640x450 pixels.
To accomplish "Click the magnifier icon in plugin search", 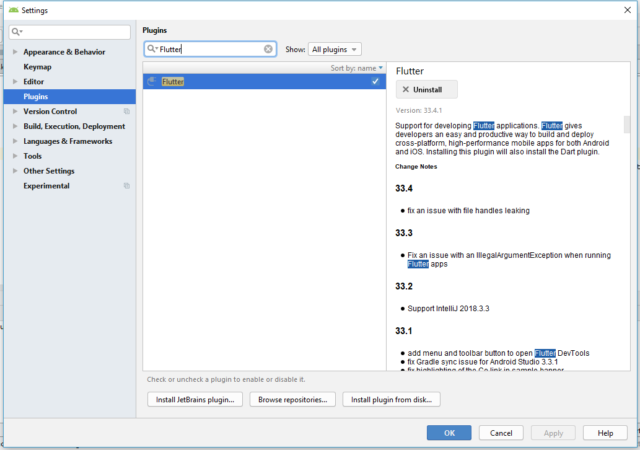I will 152,49.
